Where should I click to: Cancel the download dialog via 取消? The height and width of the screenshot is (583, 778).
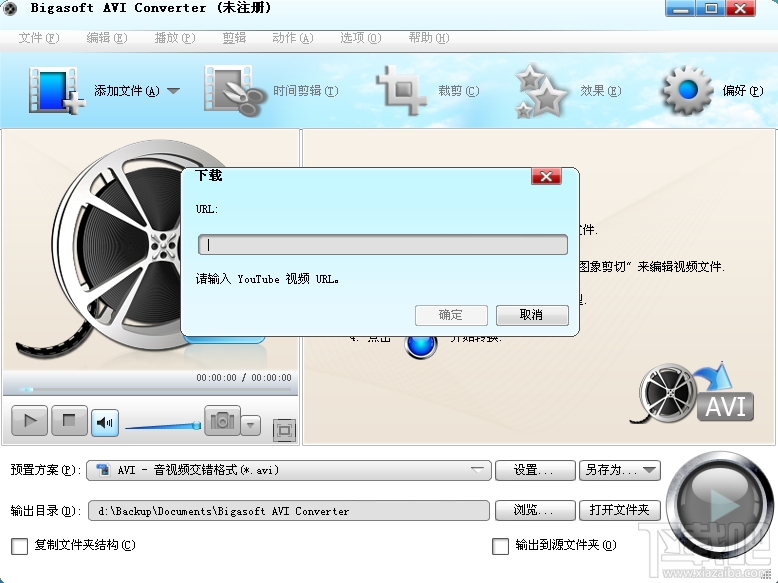coord(532,315)
